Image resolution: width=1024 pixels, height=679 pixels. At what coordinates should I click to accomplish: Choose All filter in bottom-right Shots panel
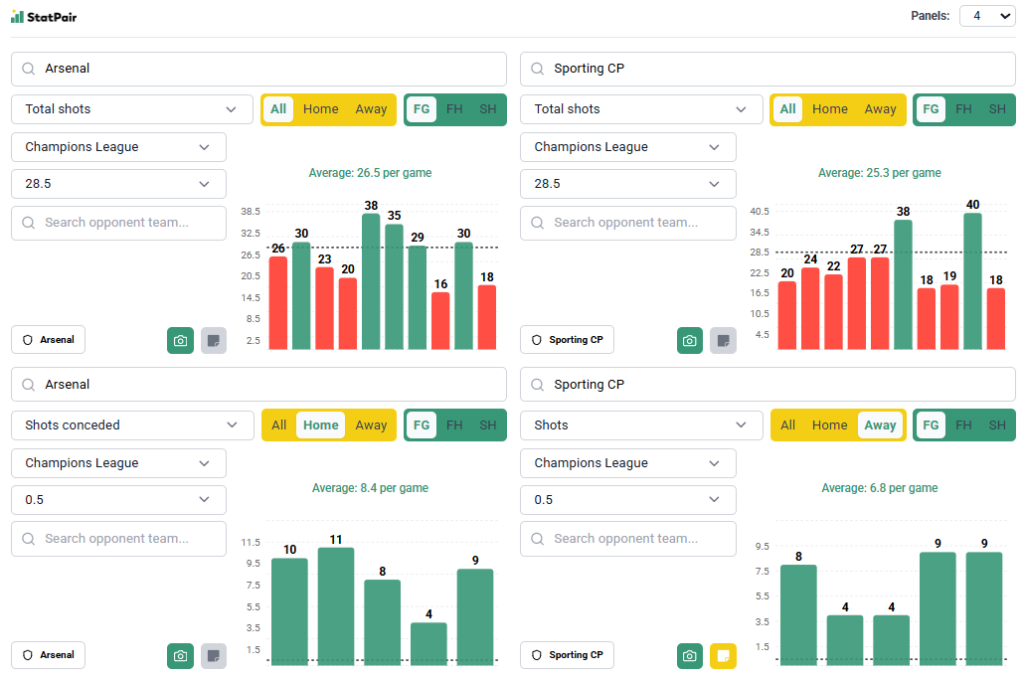pyautogui.click(x=788, y=425)
